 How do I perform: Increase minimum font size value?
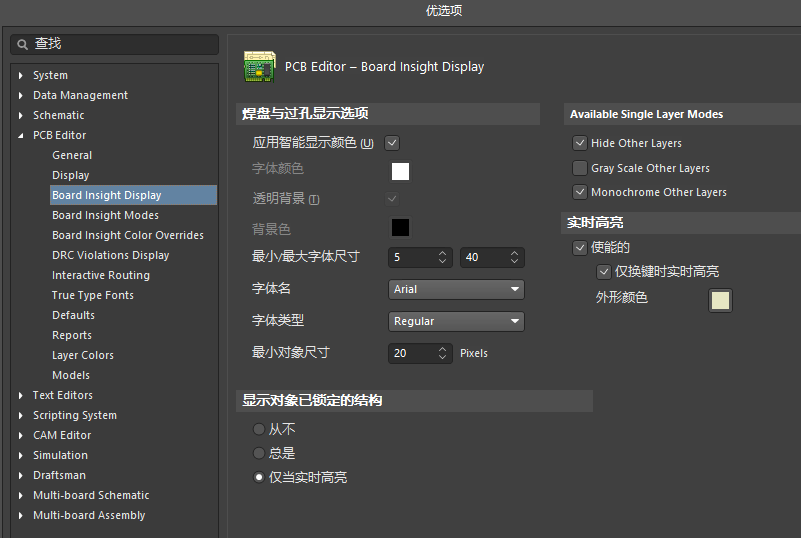442,253
